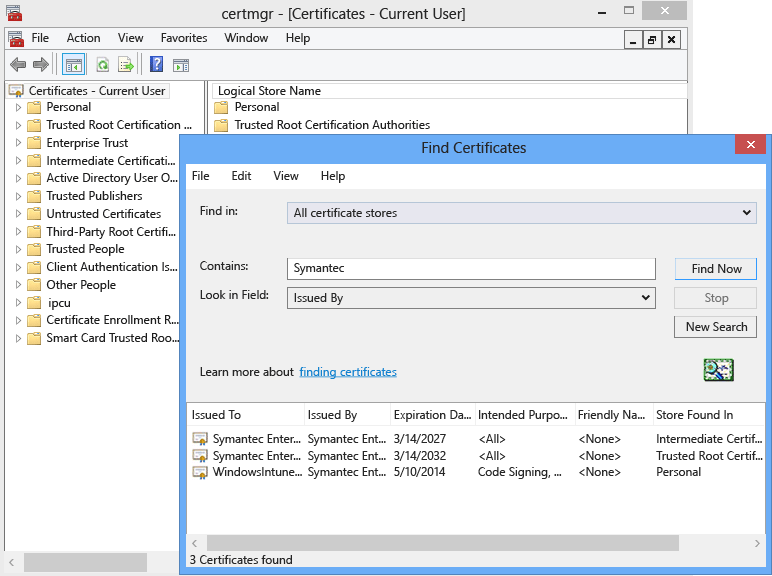
Task: Click the Refresh toolbar icon
Action: 102,64
